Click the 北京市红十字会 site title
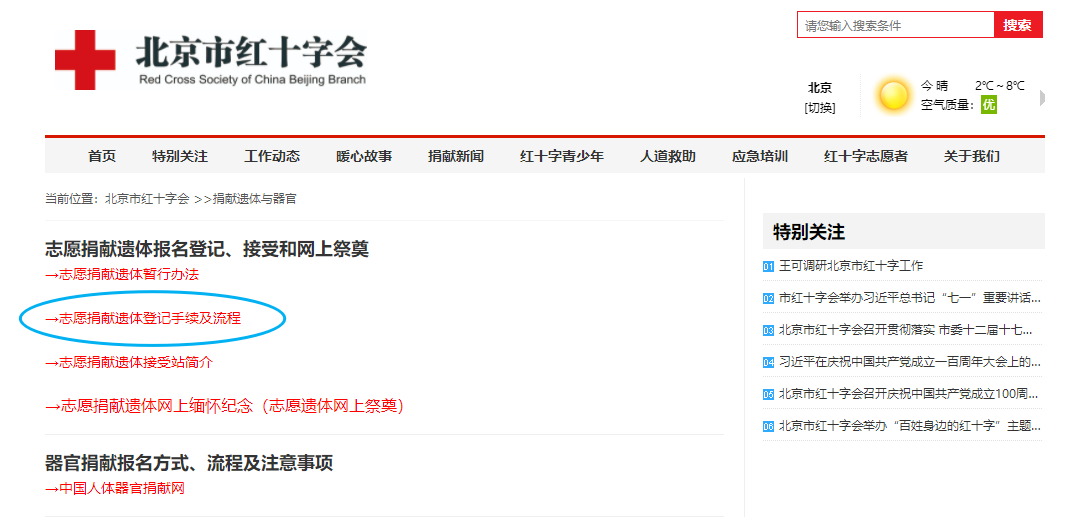 point(251,51)
